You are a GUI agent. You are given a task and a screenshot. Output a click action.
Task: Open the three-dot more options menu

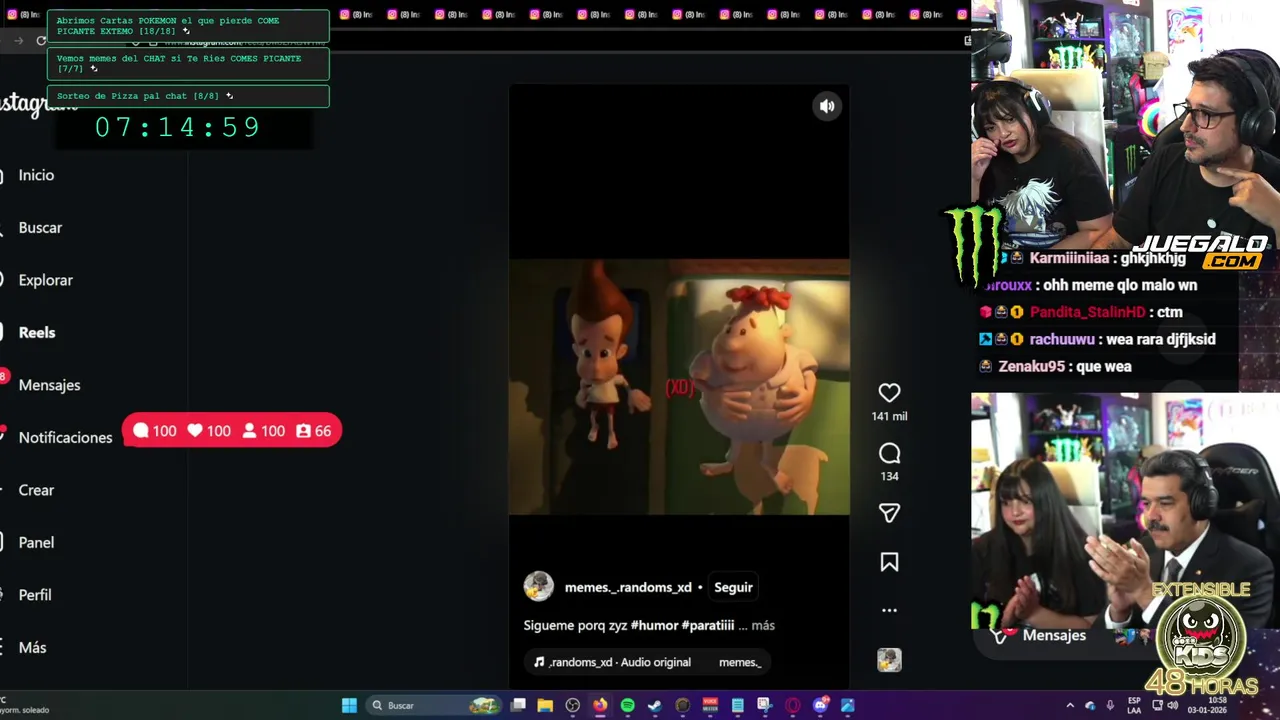[x=889, y=610]
